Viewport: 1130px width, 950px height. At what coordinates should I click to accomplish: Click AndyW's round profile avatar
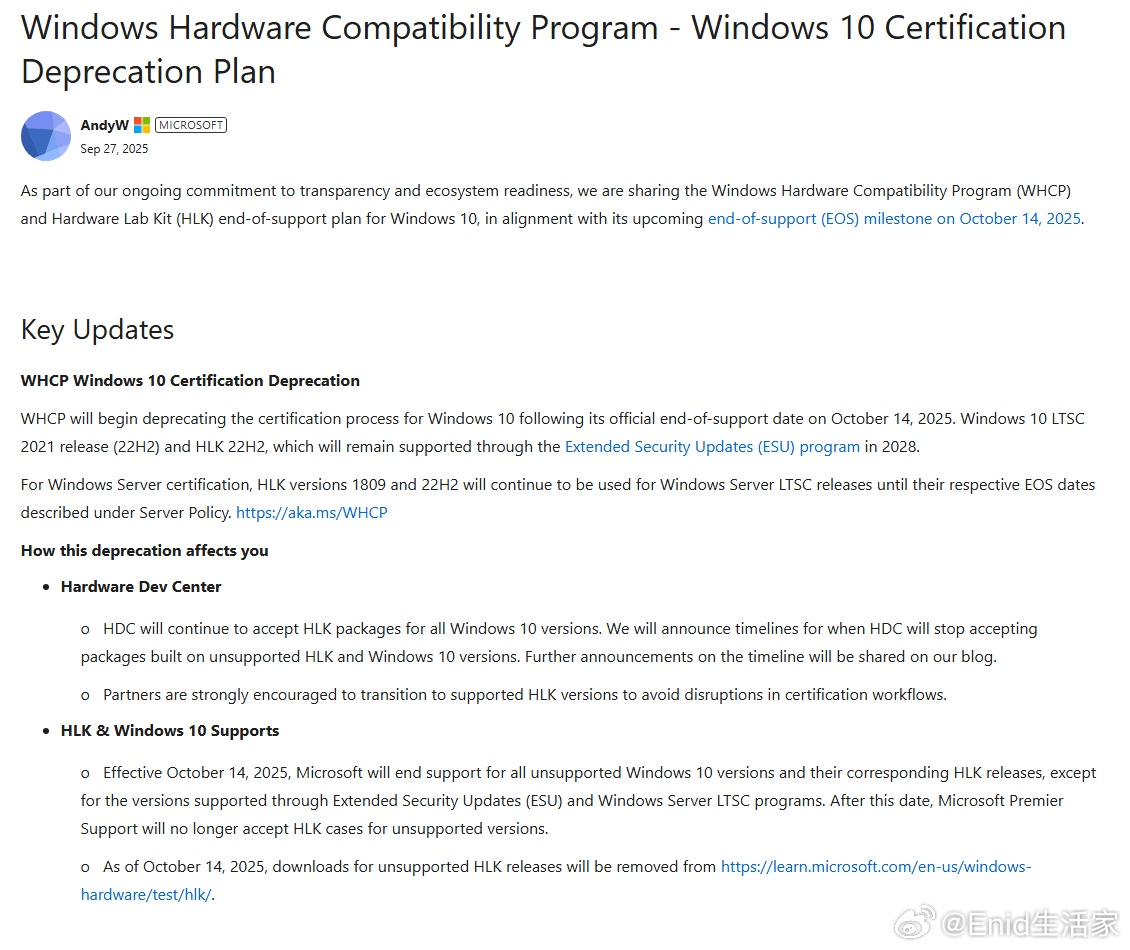[x=46, y=136]
